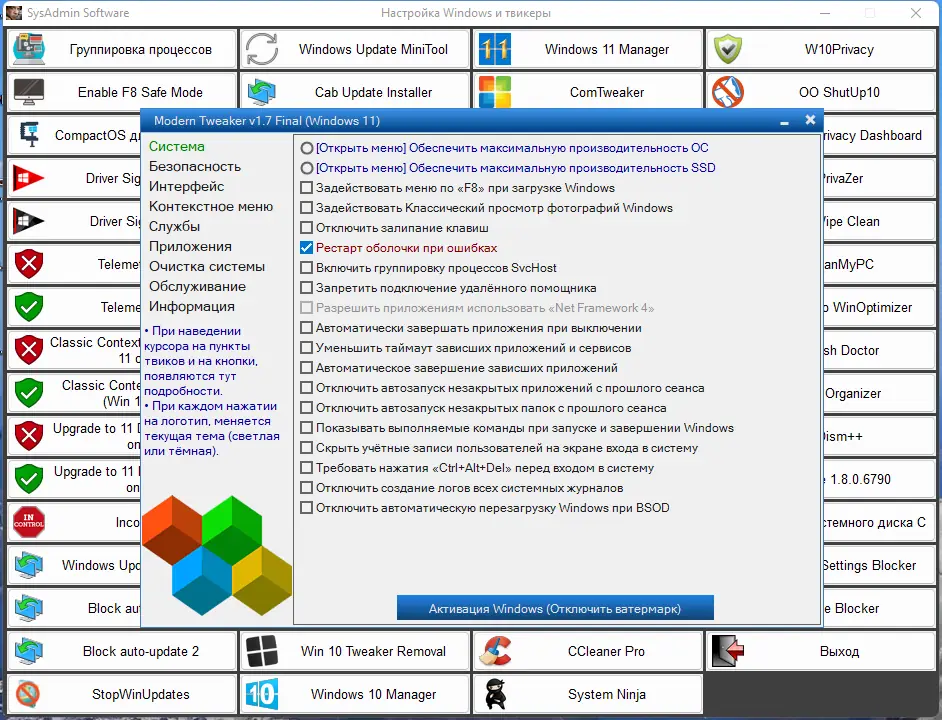Screen dimensions: 942x720
Task: Click the Upgrade to 11 green shield icon
Action: click(29, 478)
